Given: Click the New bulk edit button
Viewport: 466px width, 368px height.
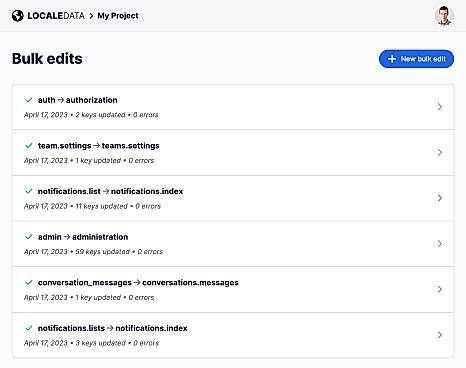Looking at the screenshot, I should pyautogui.click(x=416, y=59).
